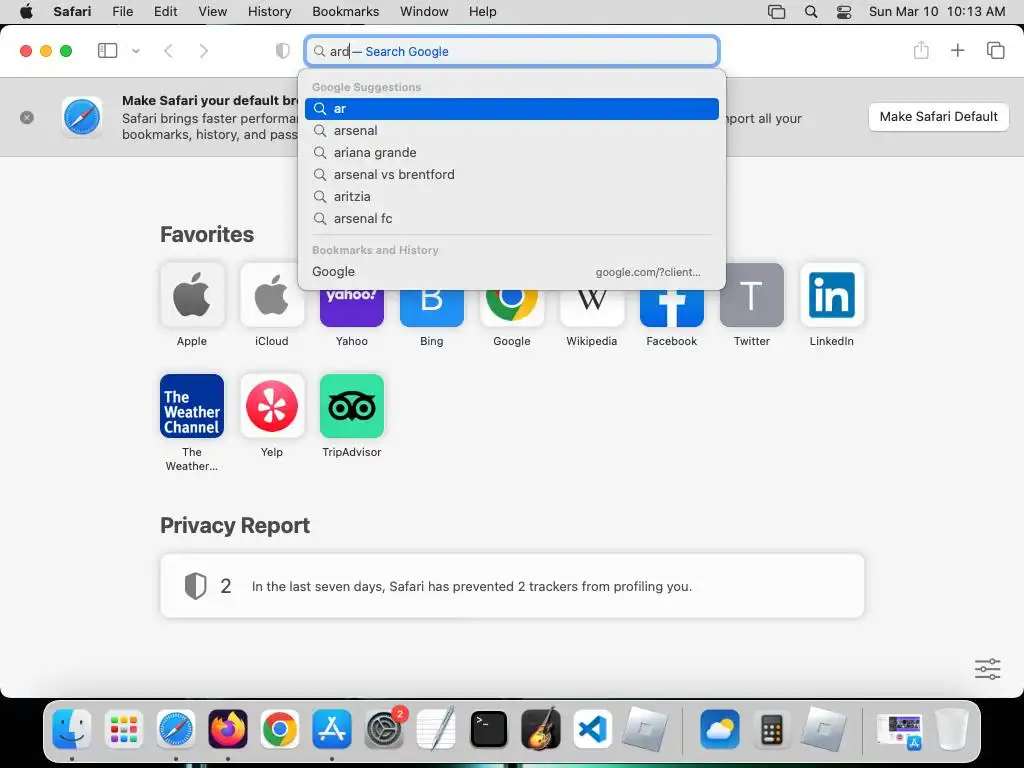1024x768 pixels.
Task: Open start page customization settings icon
Action: coord(987,669)
